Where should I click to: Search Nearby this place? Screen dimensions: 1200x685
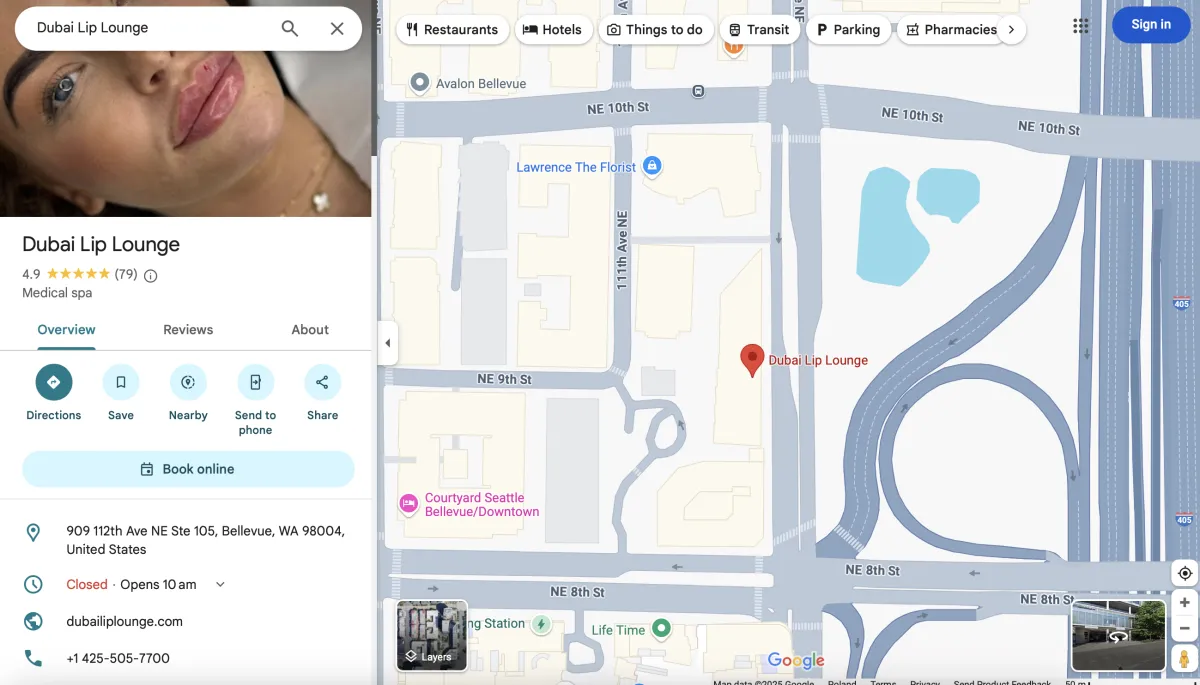click(x=188, y=393)
